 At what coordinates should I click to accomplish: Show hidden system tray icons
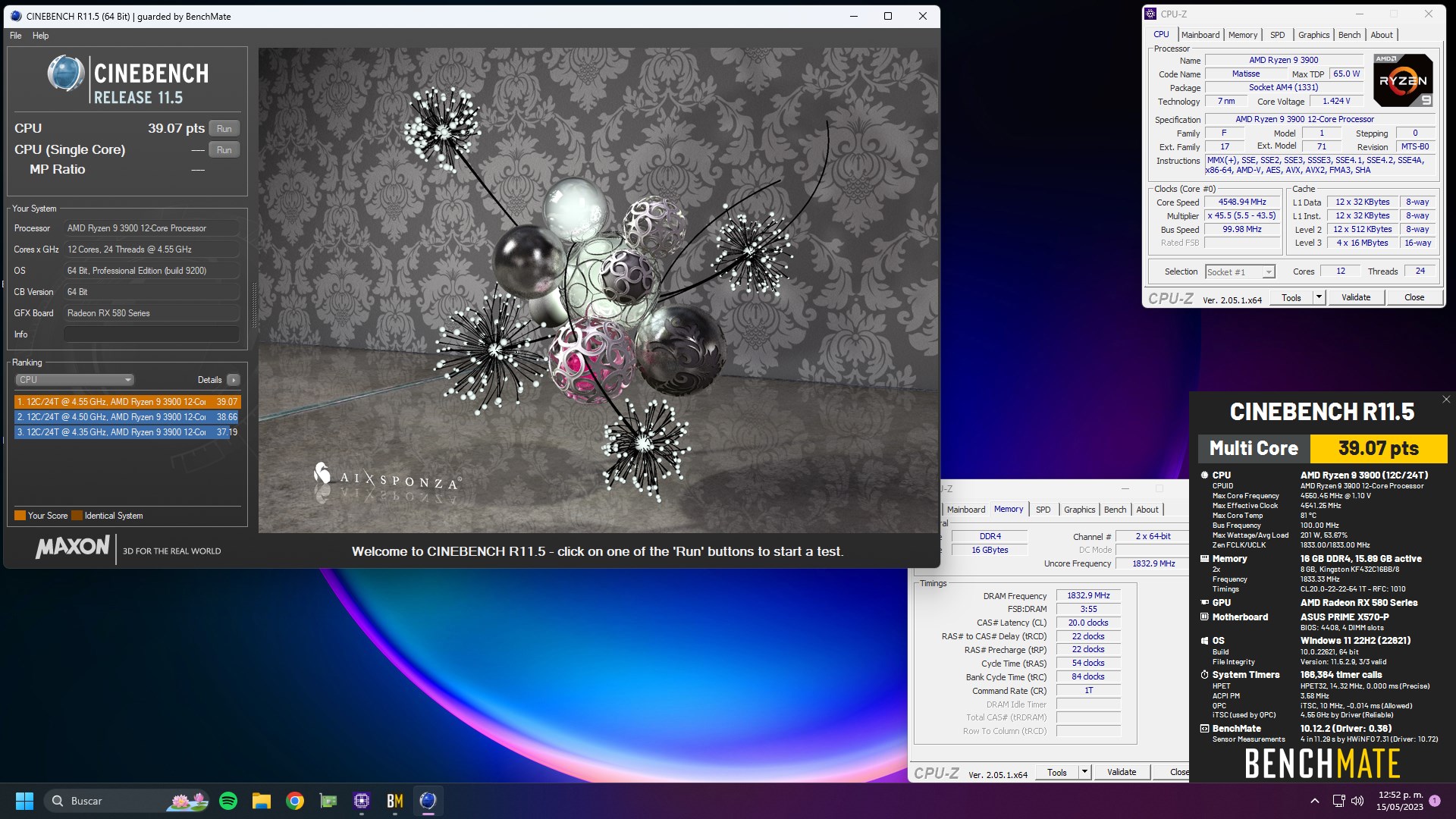click(x=1315, y=801)
